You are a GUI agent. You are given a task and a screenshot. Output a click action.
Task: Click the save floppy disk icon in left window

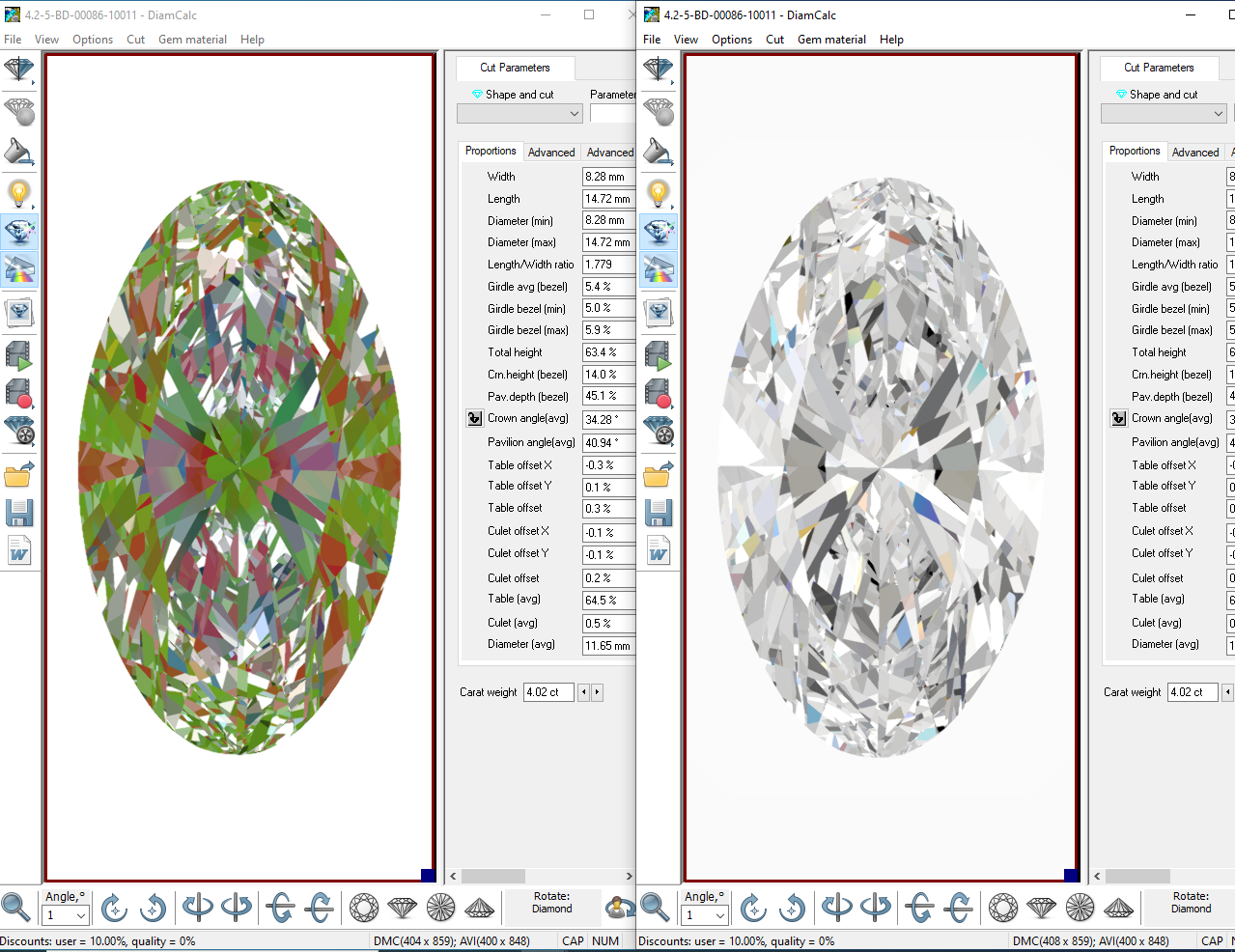pos(19,513)
